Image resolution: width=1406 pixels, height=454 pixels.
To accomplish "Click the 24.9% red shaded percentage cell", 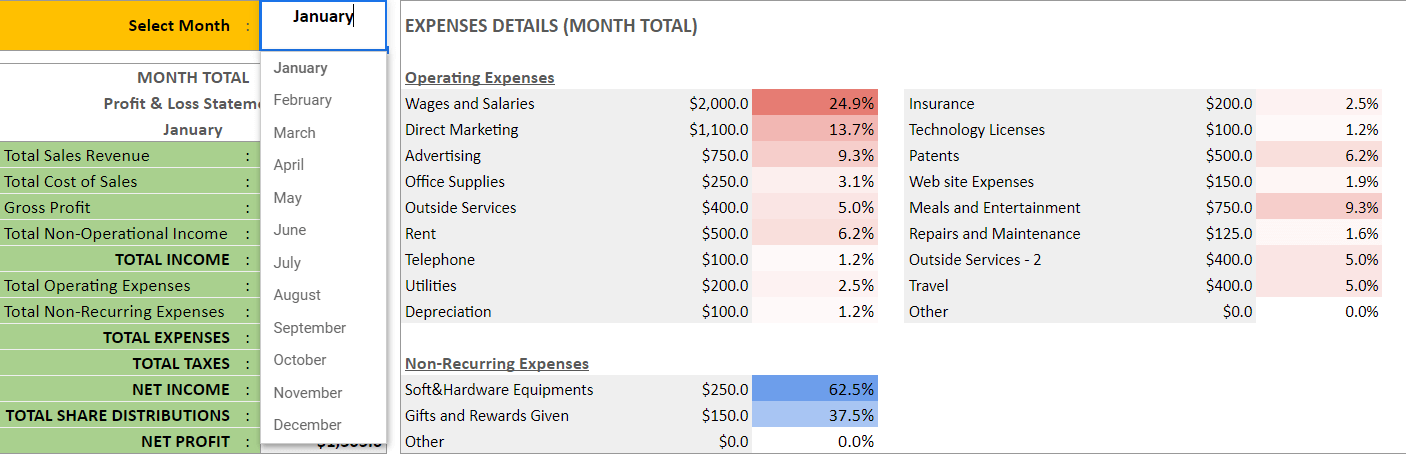I will point(814,103).
